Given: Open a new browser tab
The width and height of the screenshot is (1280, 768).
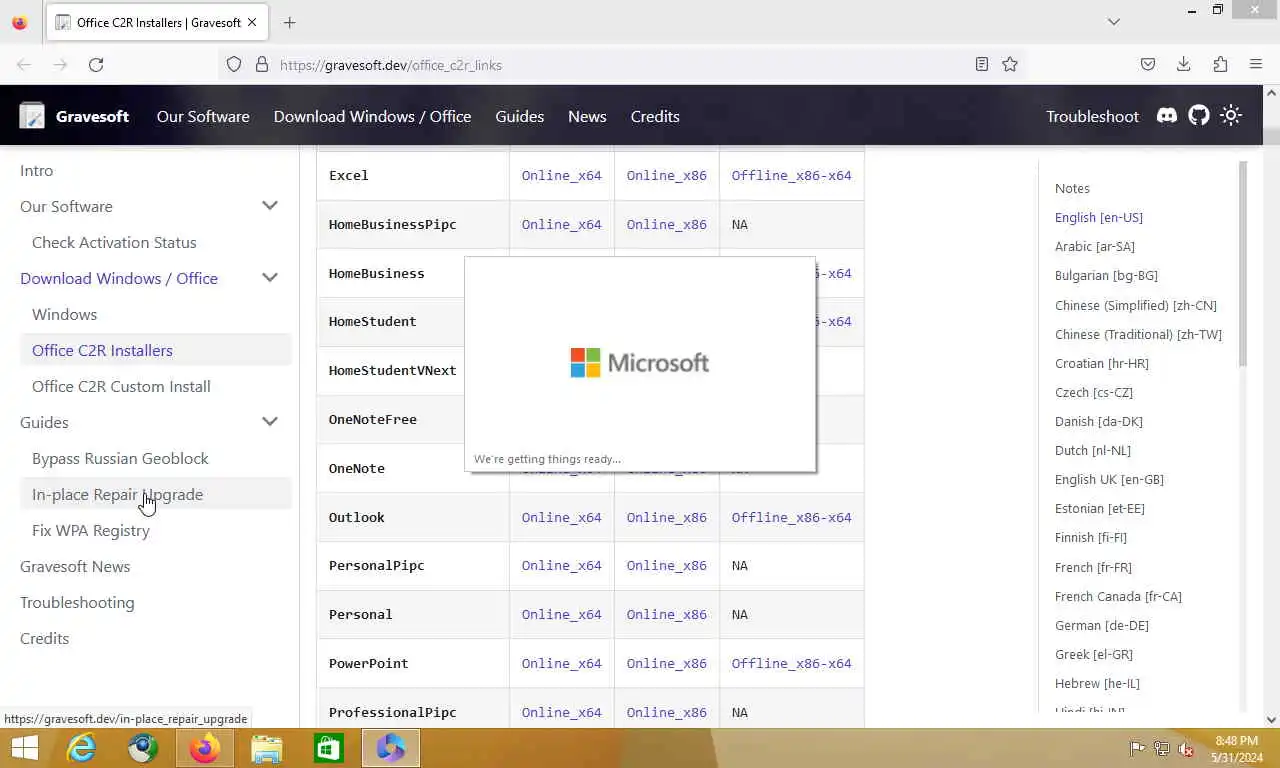Looking at the screenshot, I should pos(290,22).
